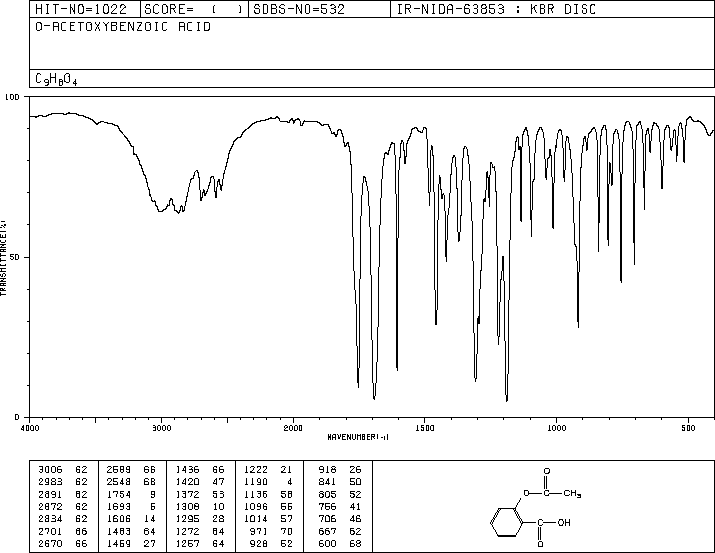Click the CH3 group in the structure diagram
Screen dimensions: 715x553
point(572,493)
